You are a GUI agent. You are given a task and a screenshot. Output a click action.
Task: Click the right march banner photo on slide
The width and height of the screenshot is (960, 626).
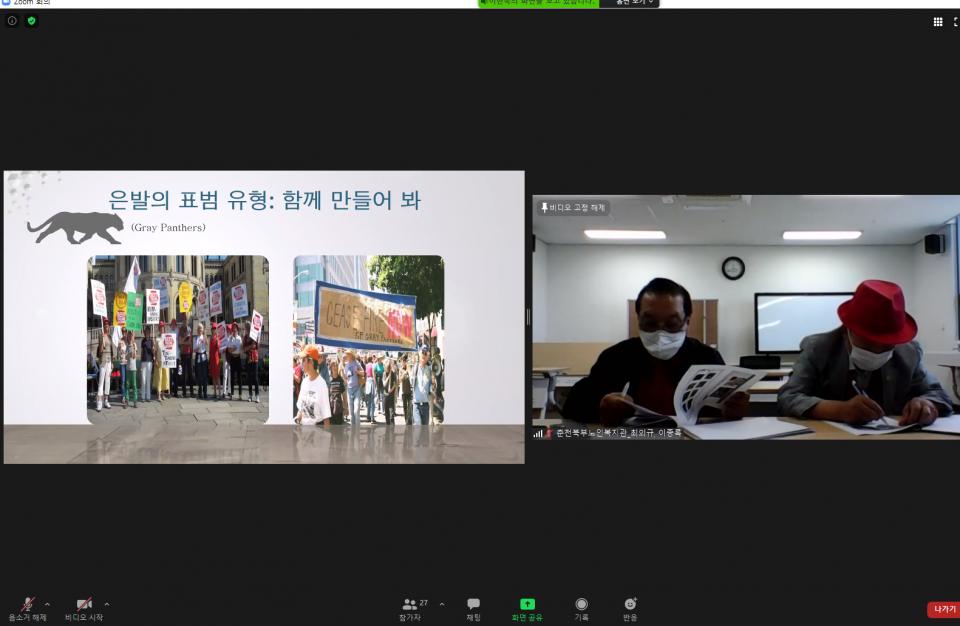point(369,340)
